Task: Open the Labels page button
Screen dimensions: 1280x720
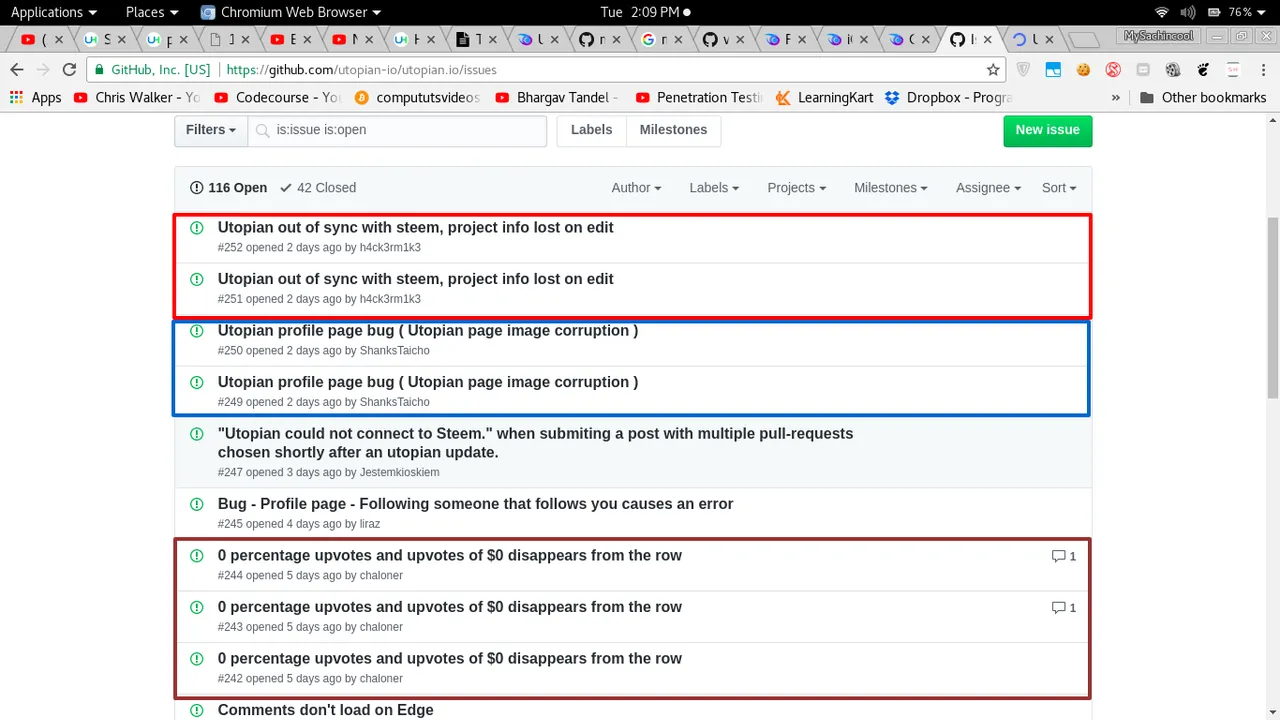Action: [591, 130]
